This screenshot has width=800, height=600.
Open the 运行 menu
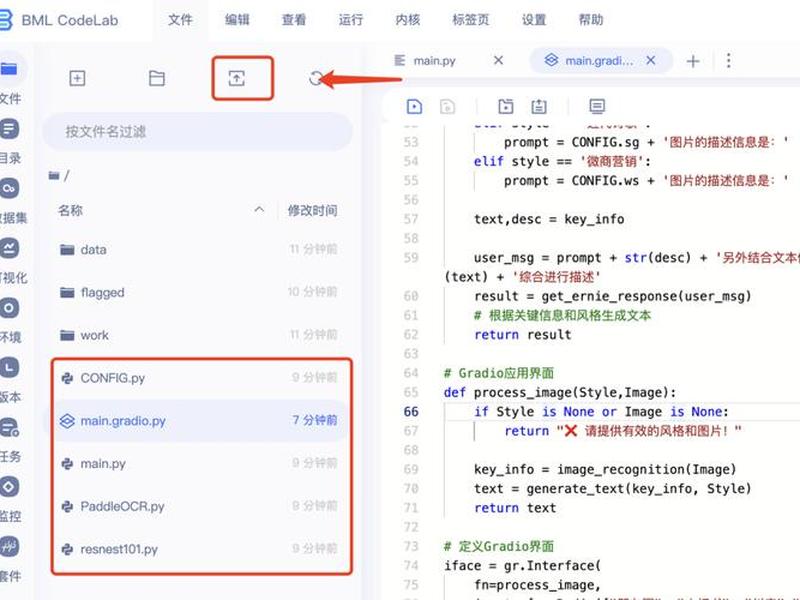coord(351,20)
